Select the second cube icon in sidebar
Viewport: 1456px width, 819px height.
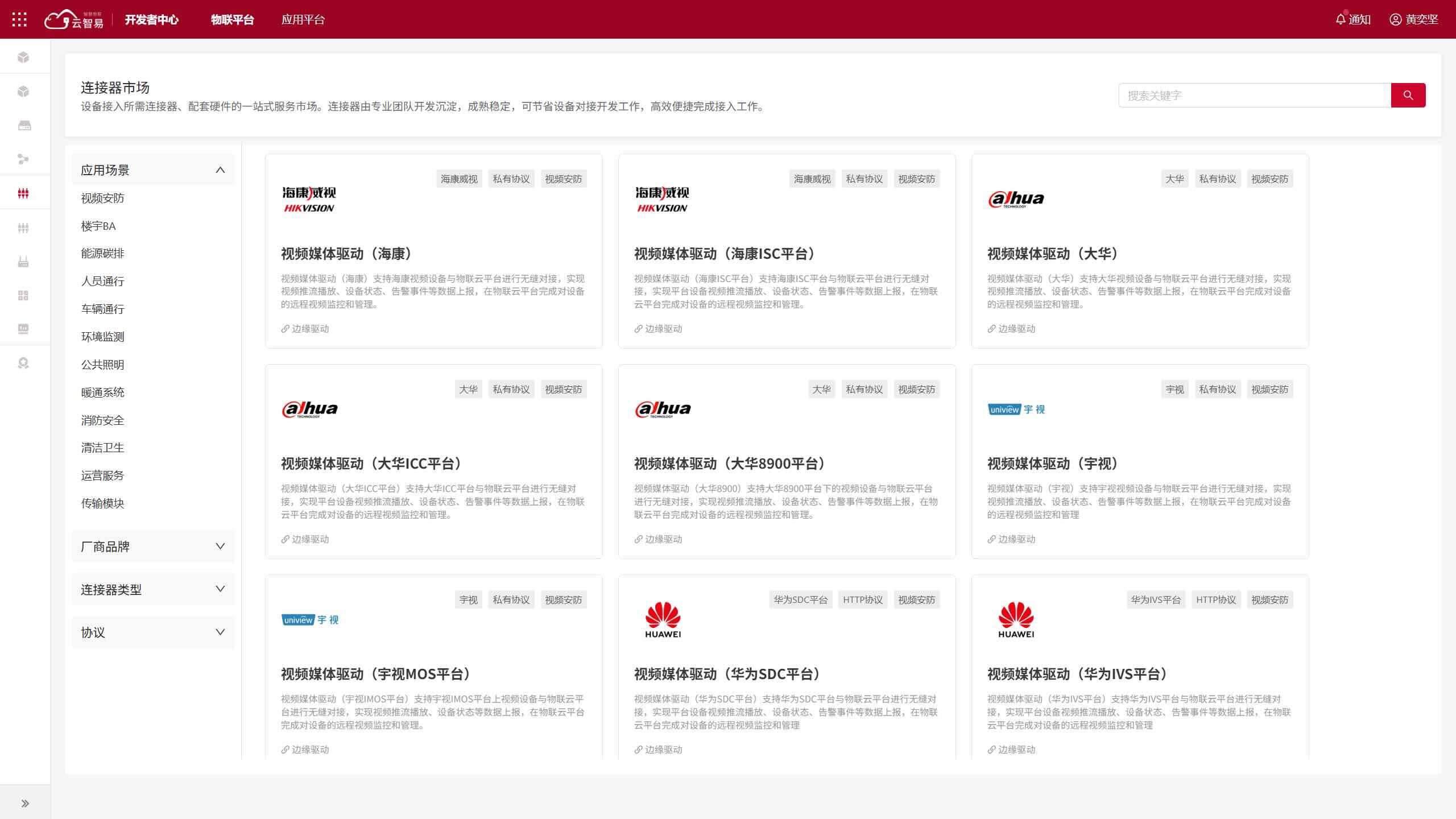[23, 91]
